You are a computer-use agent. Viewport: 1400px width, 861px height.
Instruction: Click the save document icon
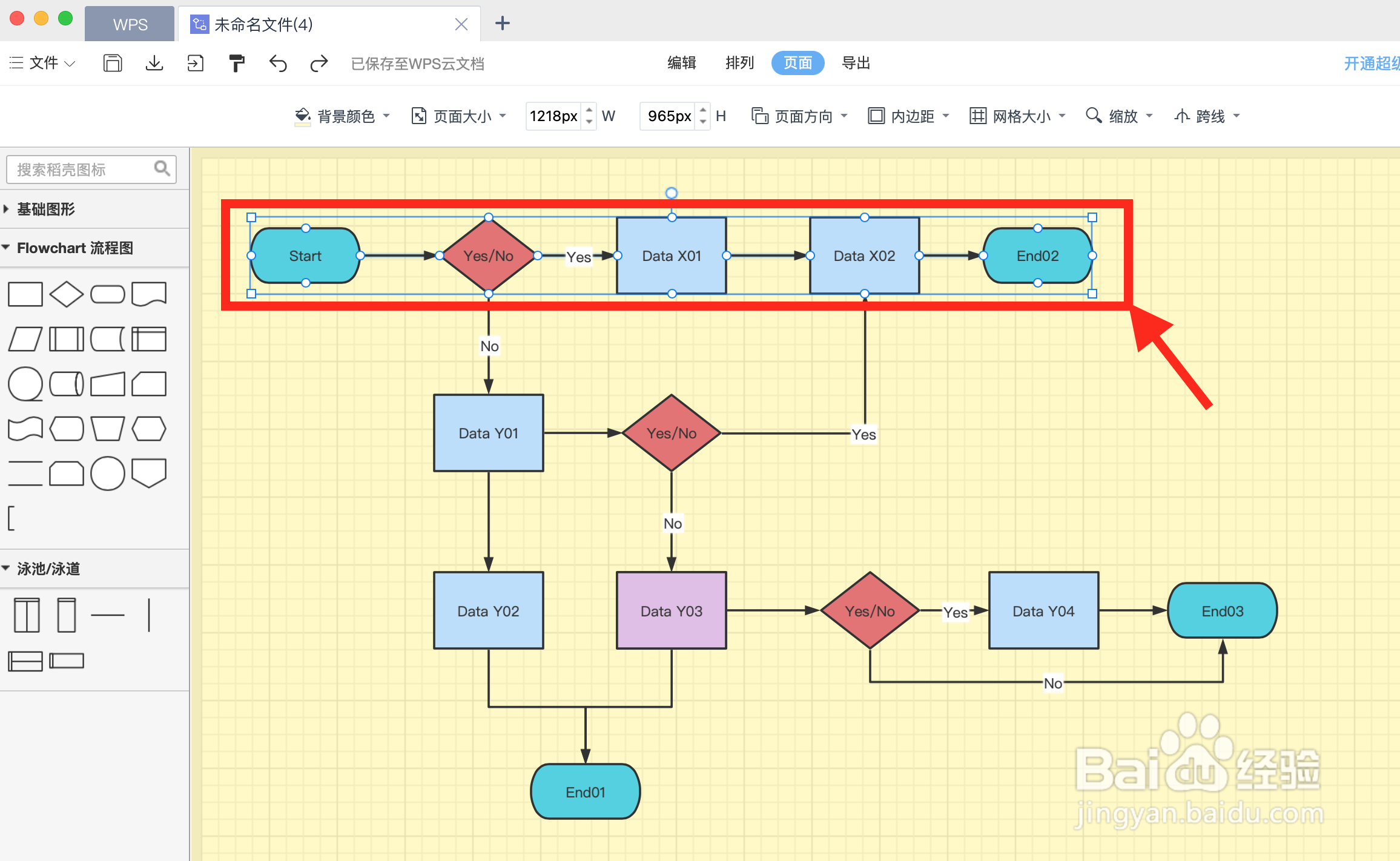(112, 63)
